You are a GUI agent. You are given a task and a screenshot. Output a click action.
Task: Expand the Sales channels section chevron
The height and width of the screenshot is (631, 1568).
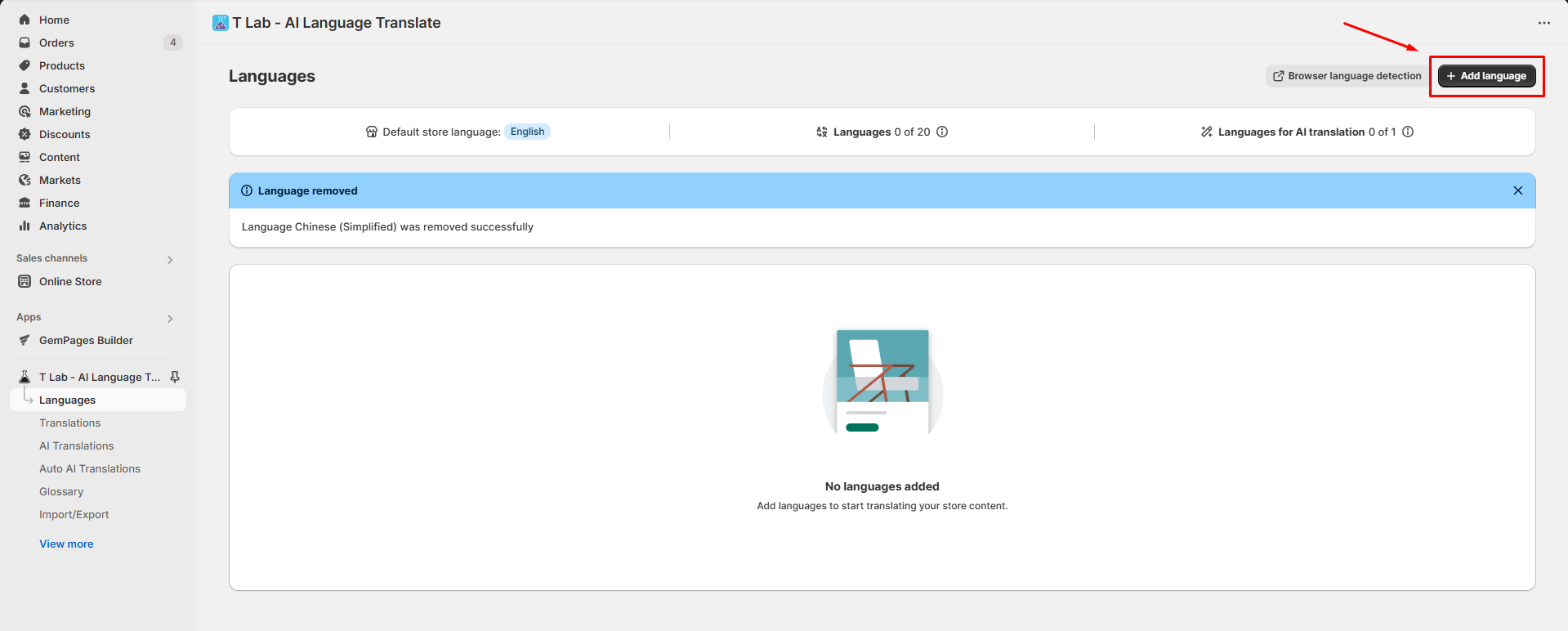(170, 259)
